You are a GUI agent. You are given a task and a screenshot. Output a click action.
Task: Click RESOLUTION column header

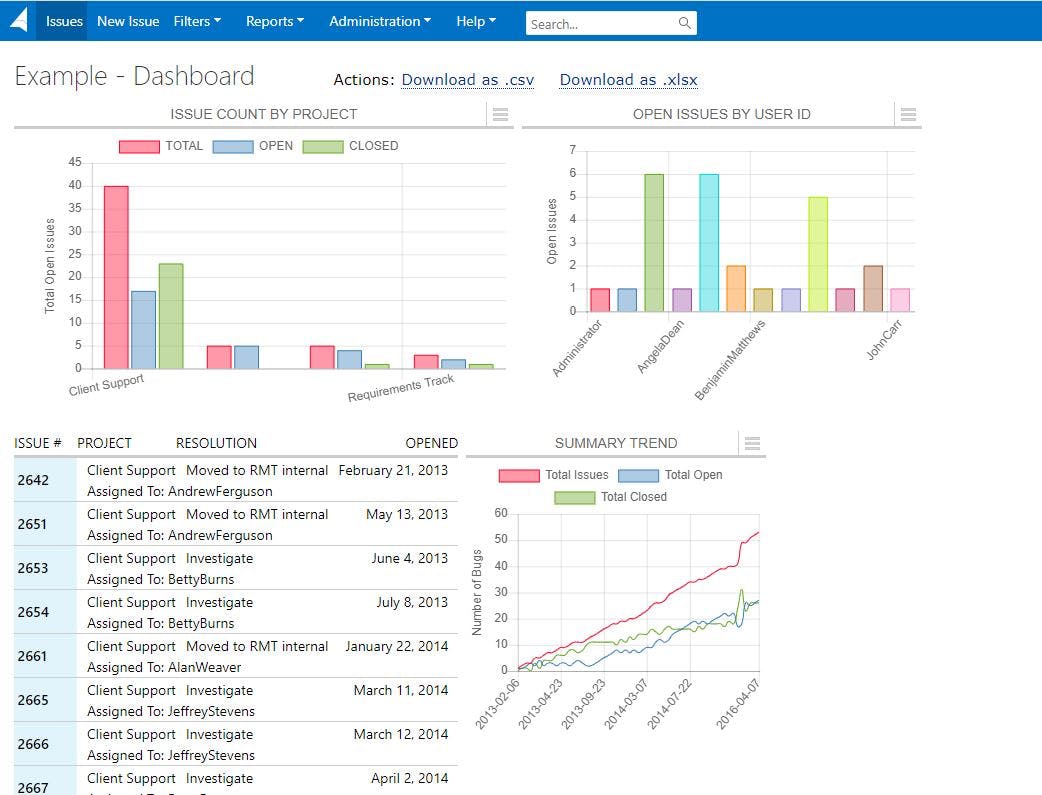point(216,443)
